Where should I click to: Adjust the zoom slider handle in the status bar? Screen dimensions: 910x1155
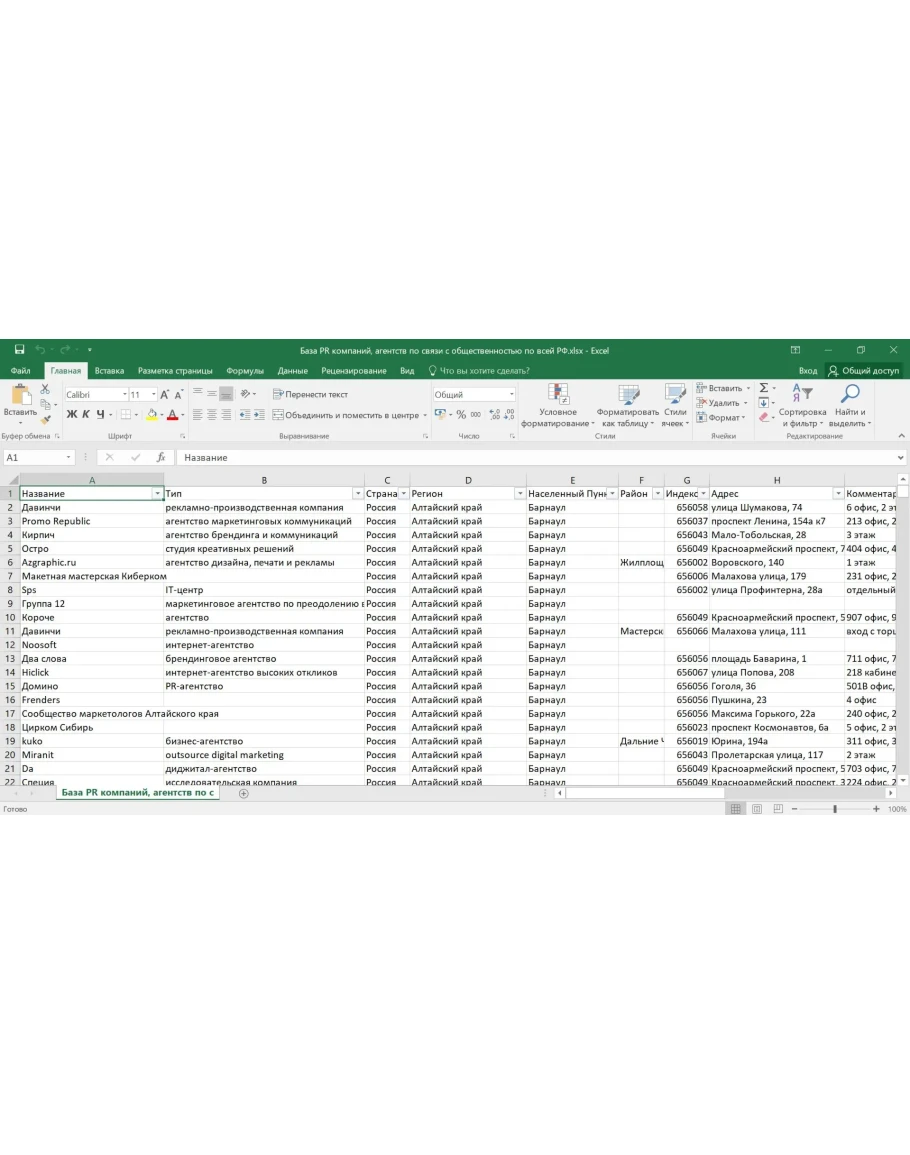pyautogui.click(x=835, y=809)
